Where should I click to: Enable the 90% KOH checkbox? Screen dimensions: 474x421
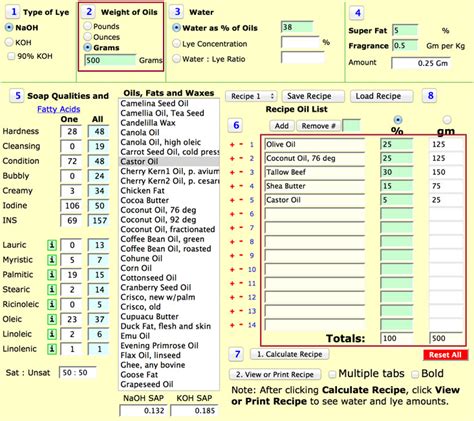point(11,56)
